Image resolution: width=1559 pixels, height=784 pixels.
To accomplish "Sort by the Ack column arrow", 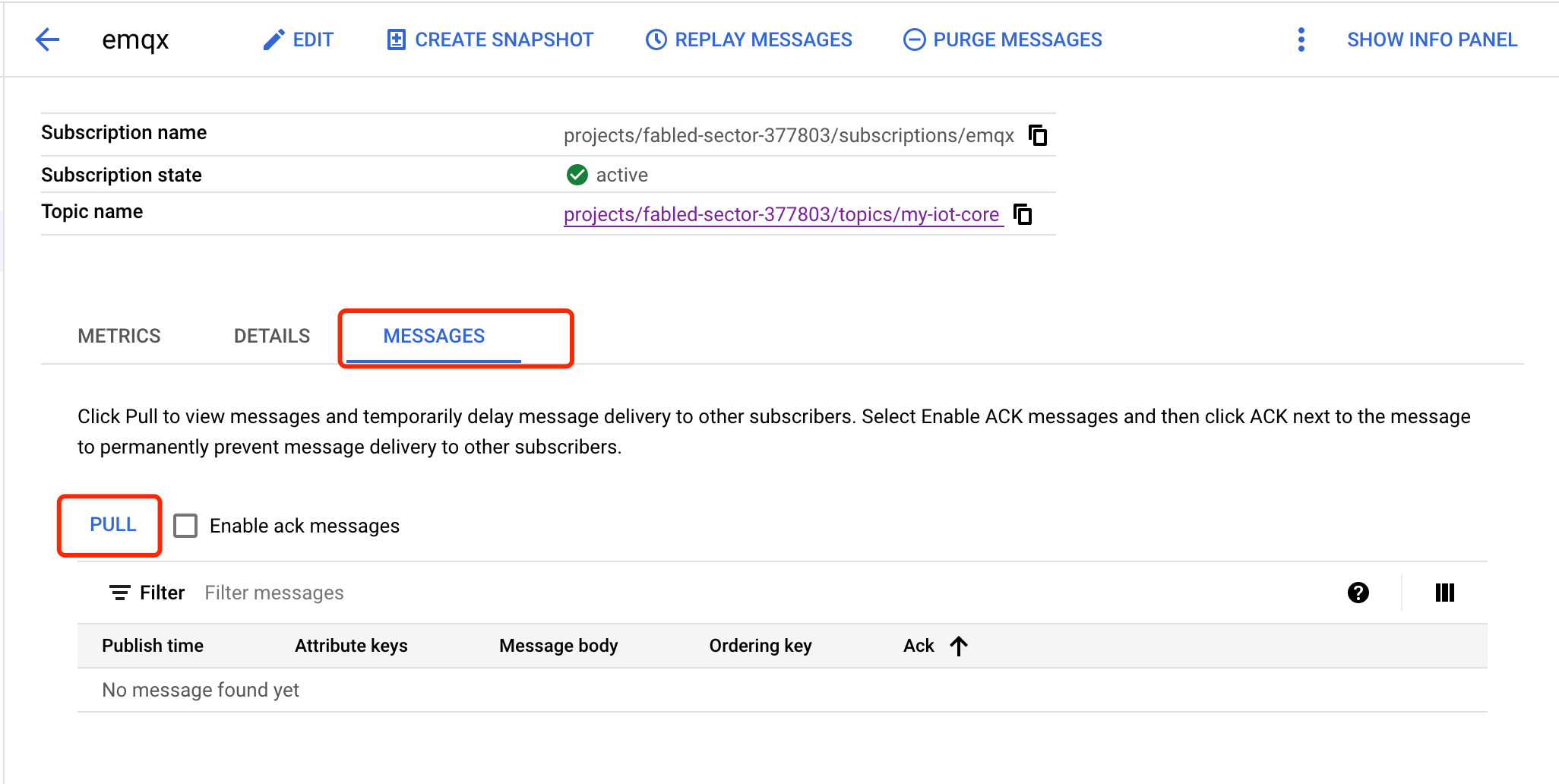I will 959,646.
